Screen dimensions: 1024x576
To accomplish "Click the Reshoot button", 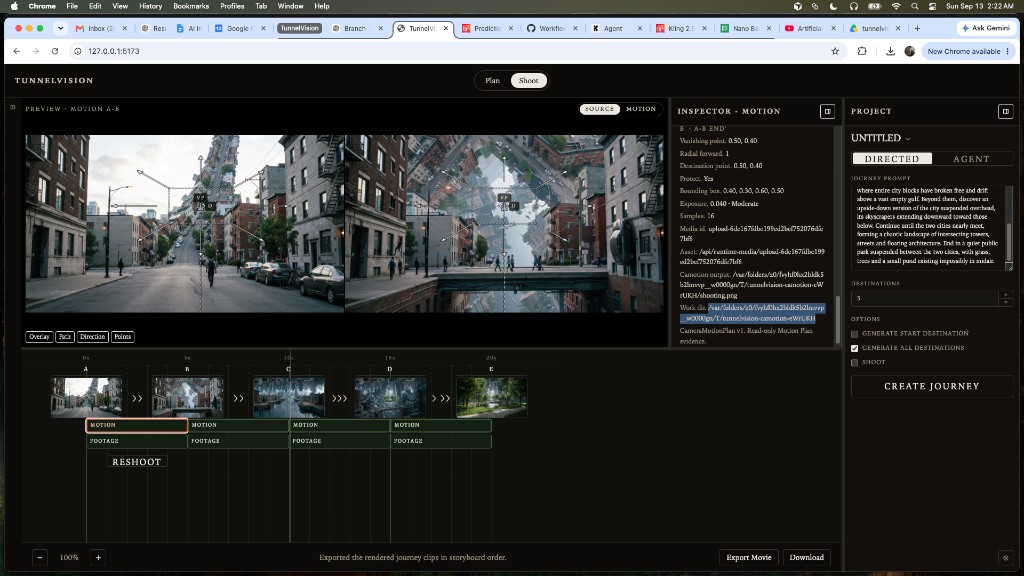I will [x=136, y=462].
